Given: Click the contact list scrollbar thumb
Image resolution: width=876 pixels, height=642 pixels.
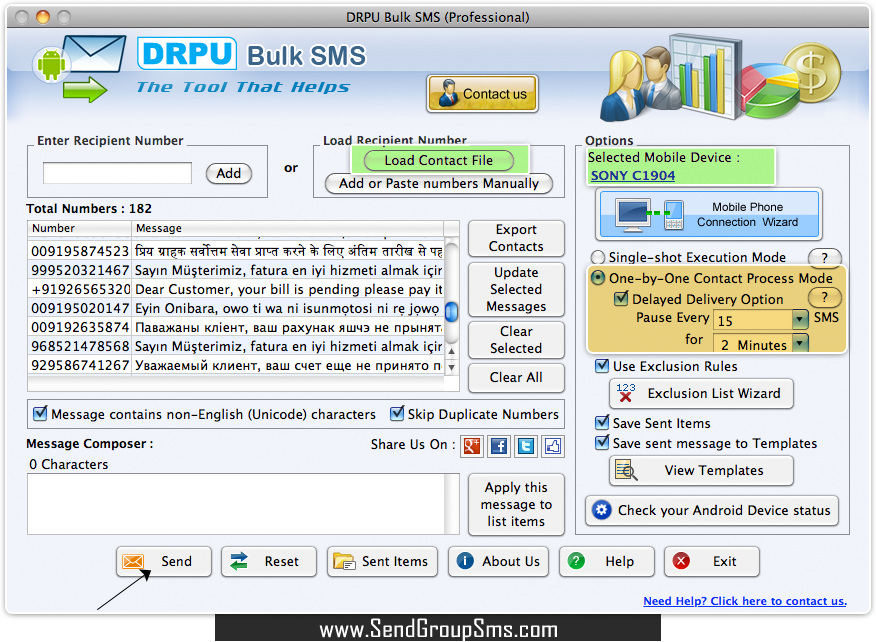Looking at the screenshot, I should [451, 311].
